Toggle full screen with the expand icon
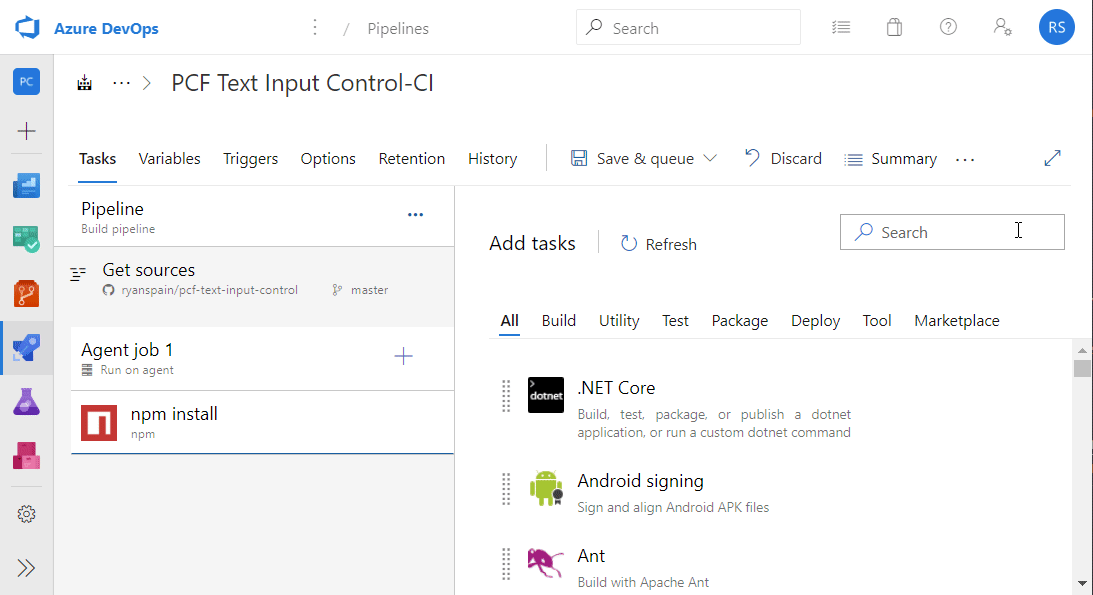Viewport: 1093px width, 595px height. [1053, 158]
